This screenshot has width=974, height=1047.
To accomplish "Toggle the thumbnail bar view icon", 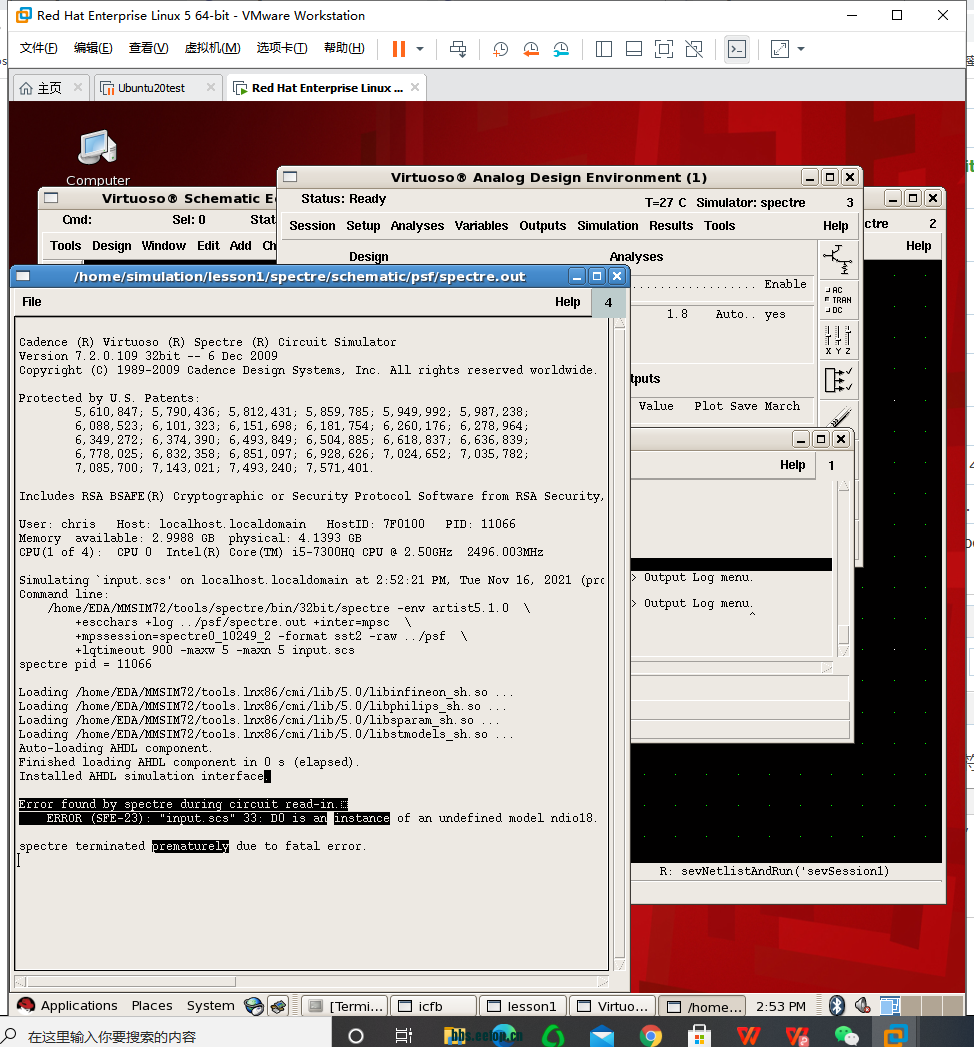I will 634,49.
